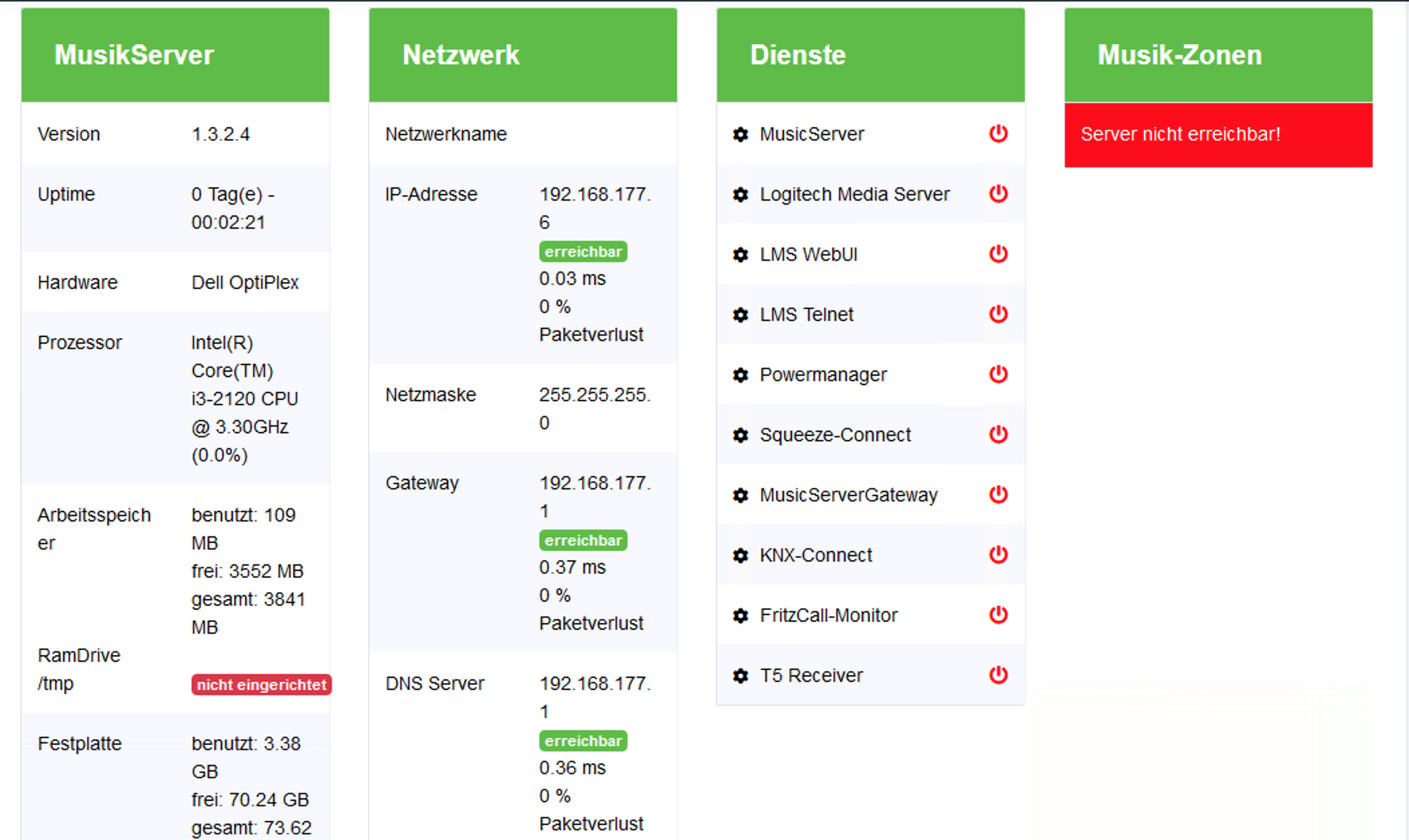Toggle MusicServerGateway power button

click(x=998, y=495)
